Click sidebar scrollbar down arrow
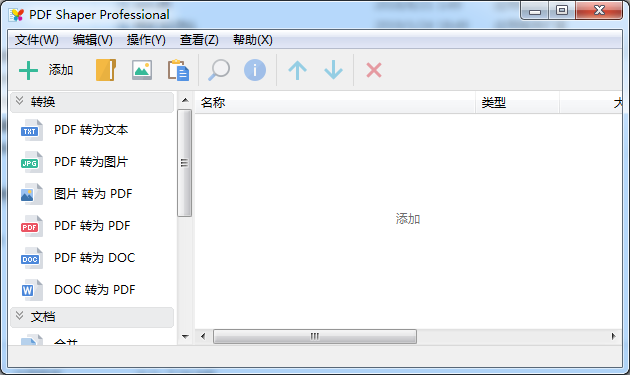This screenshot has width=630, height=375. click(x=185, y=337)
